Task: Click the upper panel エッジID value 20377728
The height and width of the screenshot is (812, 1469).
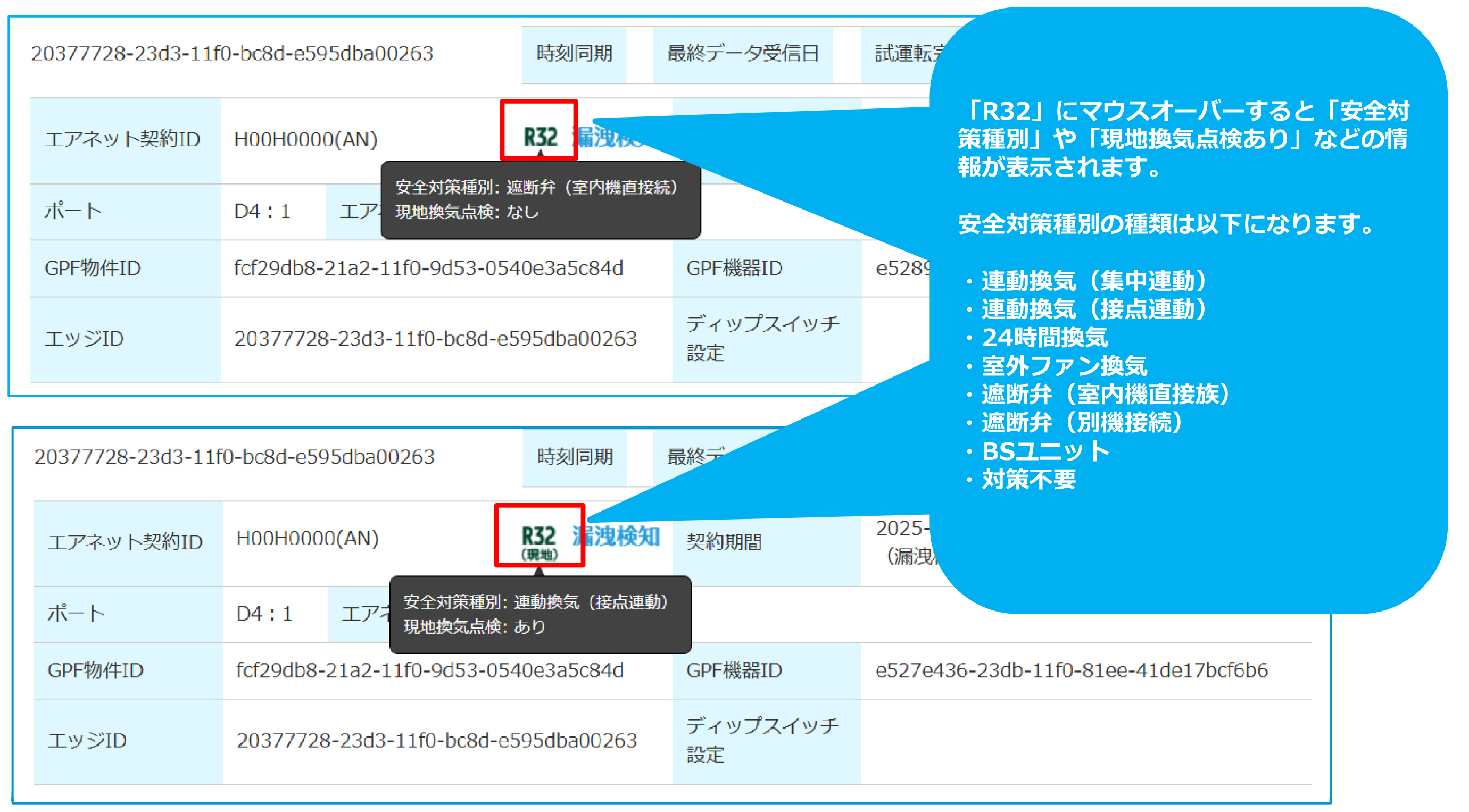Action: (435, 339)
